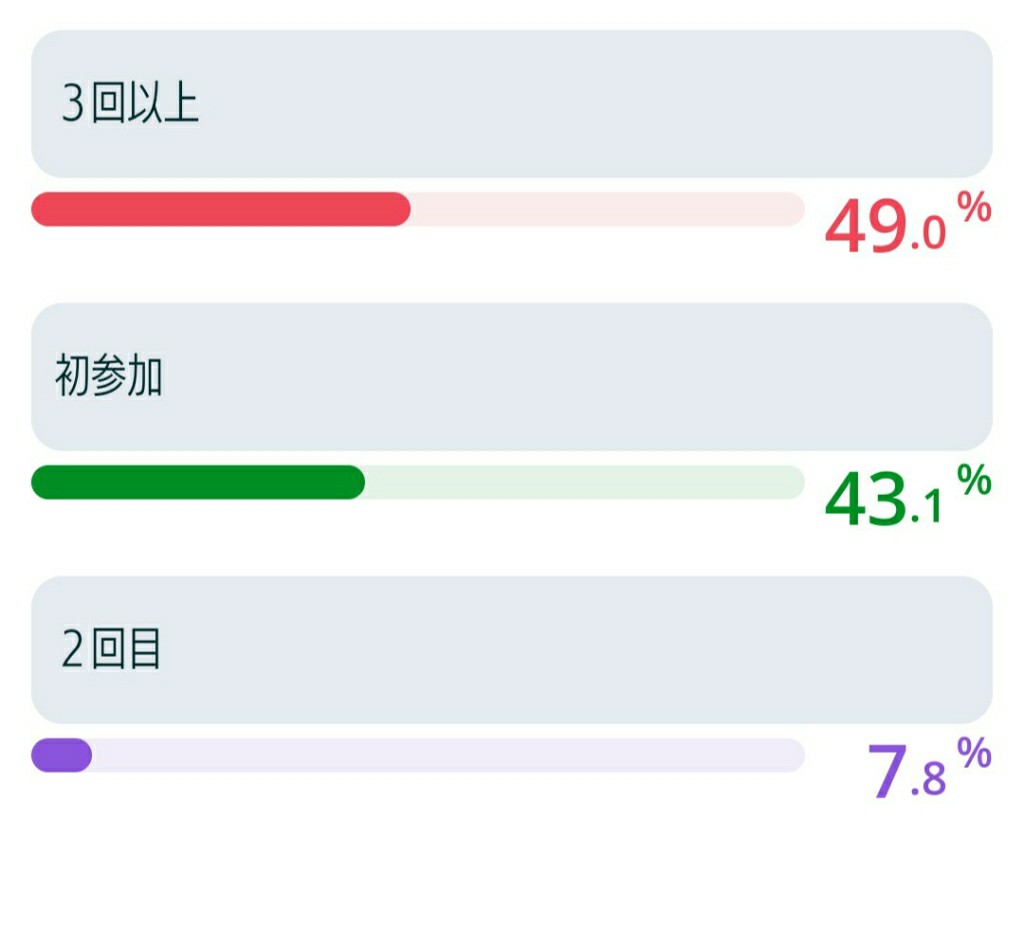Click the 43.1 percentage value
Screen dimensions: 1024x929
click(x=884, y=499)
